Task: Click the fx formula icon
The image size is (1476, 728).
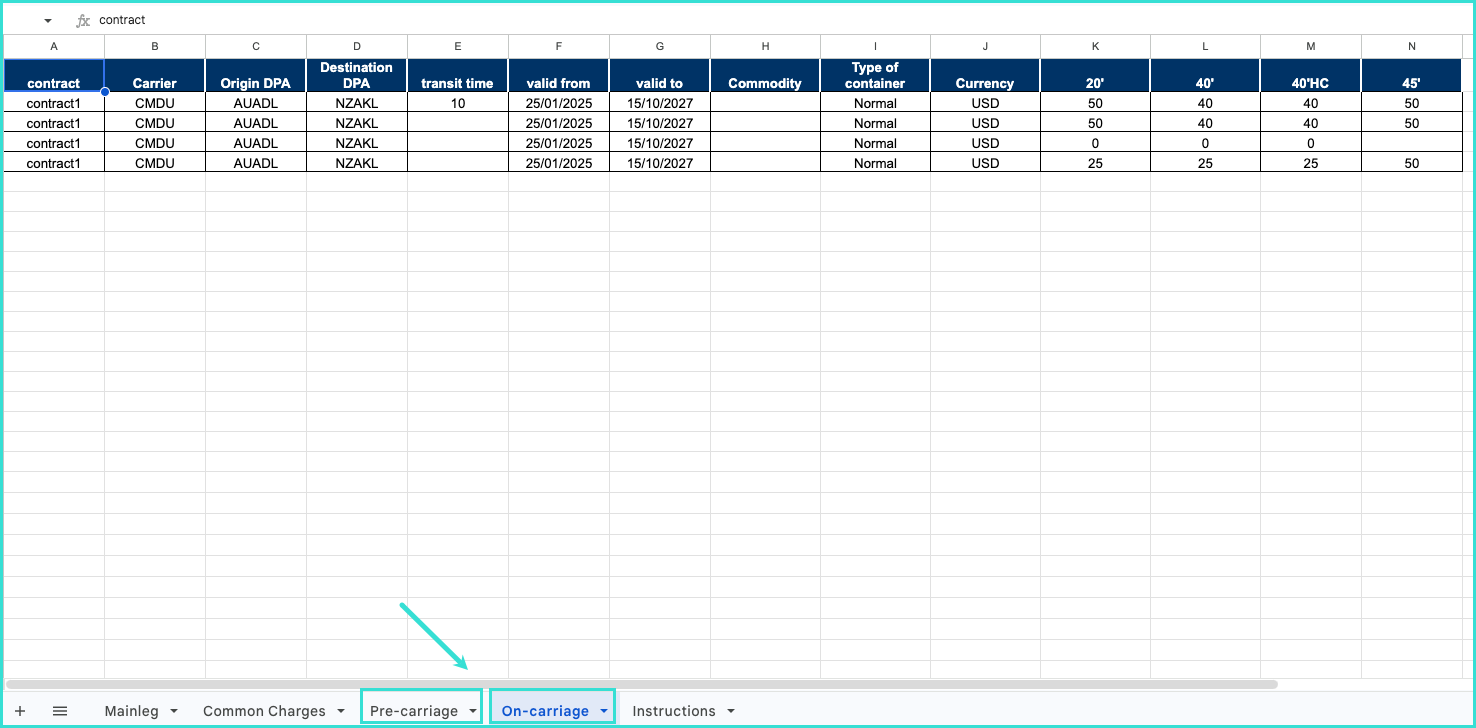Action: [83, 20]
